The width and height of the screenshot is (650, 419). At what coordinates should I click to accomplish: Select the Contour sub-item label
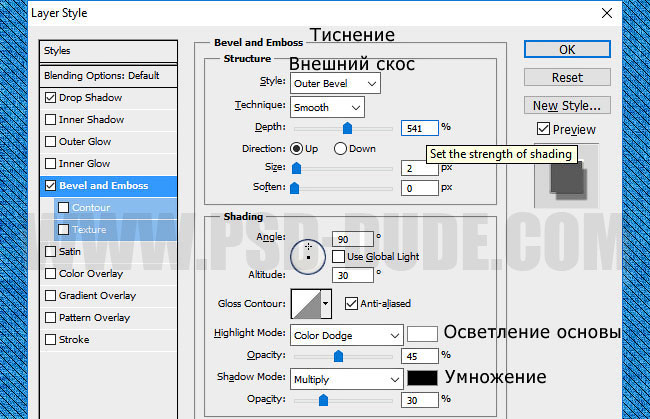click(x=91, y=207)
